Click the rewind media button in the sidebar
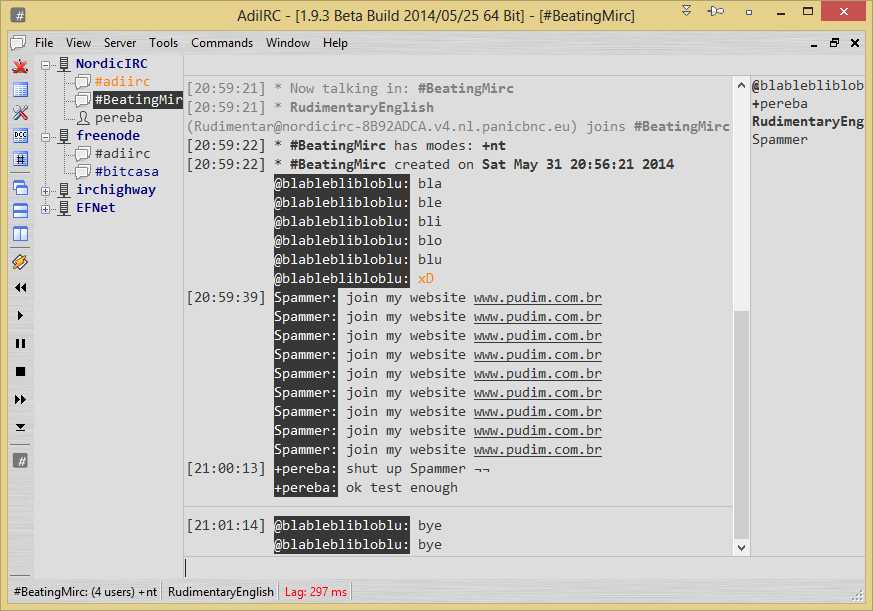Image resolution: width=873 pixels, height=611 pixels. (x=21, y=287)
